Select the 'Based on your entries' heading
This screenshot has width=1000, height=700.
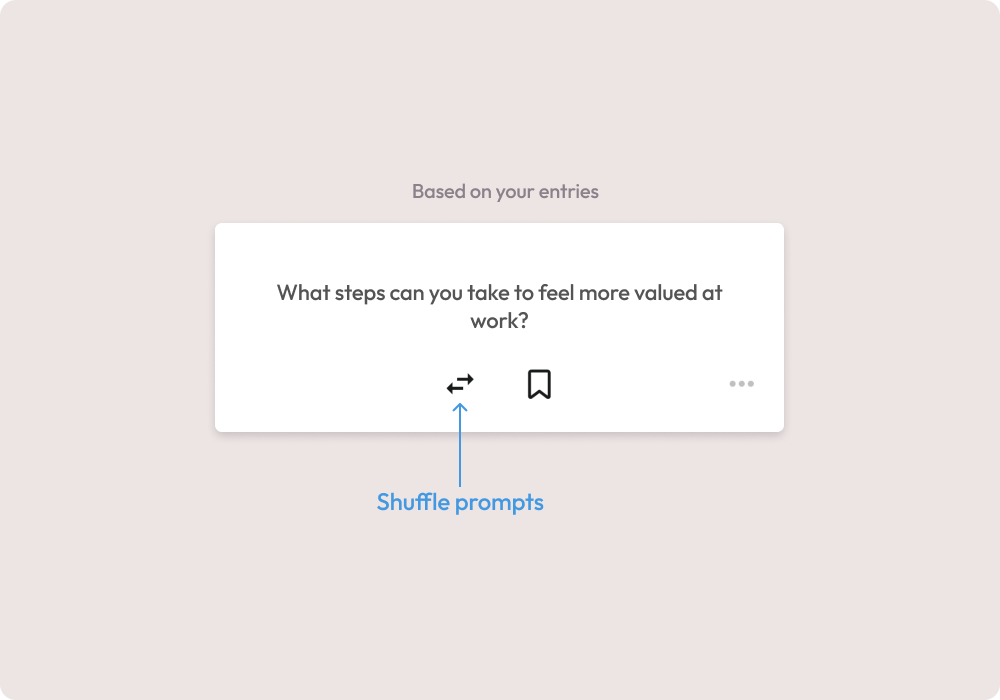tap(505, 191)
